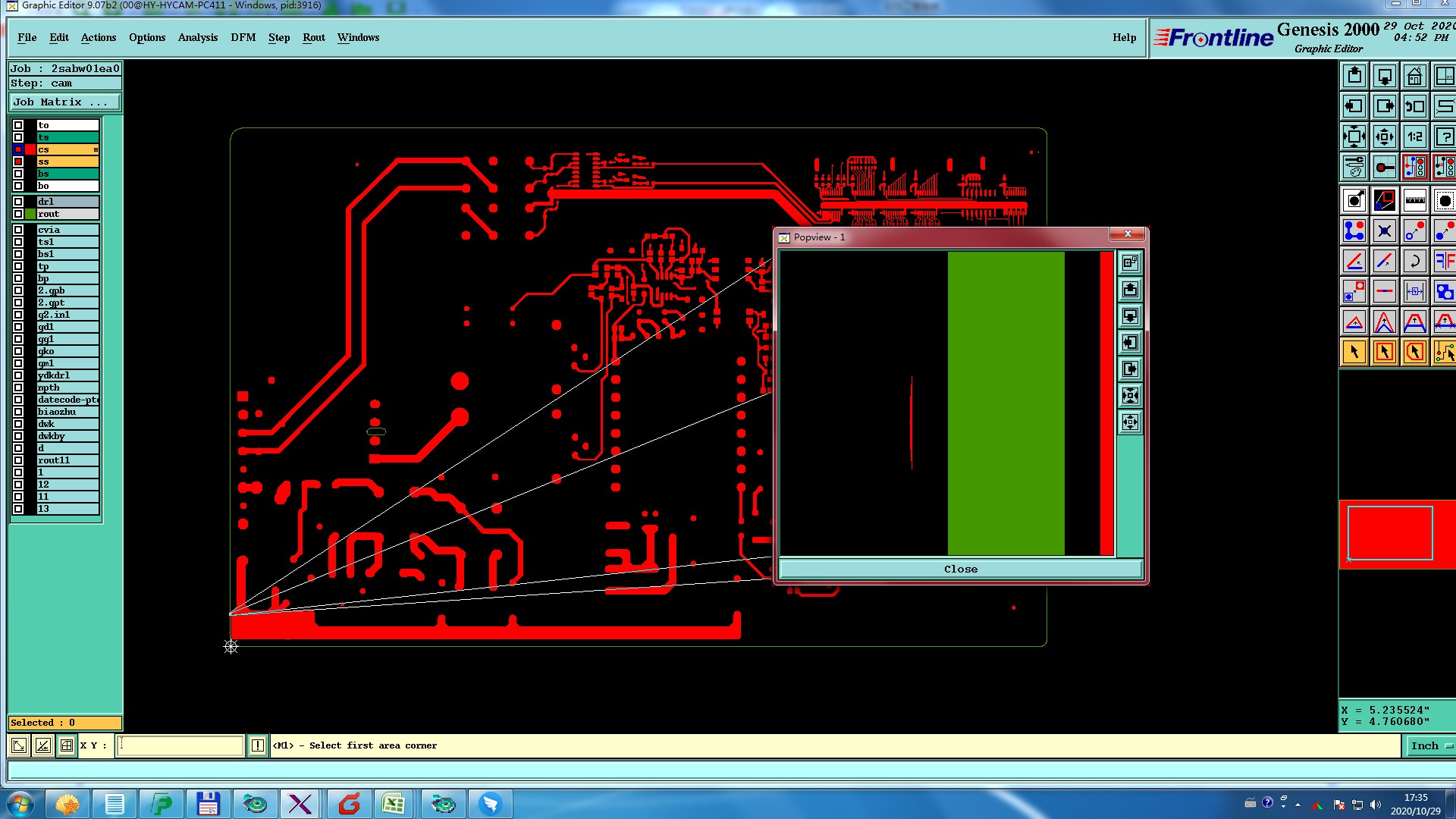
Task: Click the shrink view inward icon
Action: pyautogui.click(x=1385, y=136)
